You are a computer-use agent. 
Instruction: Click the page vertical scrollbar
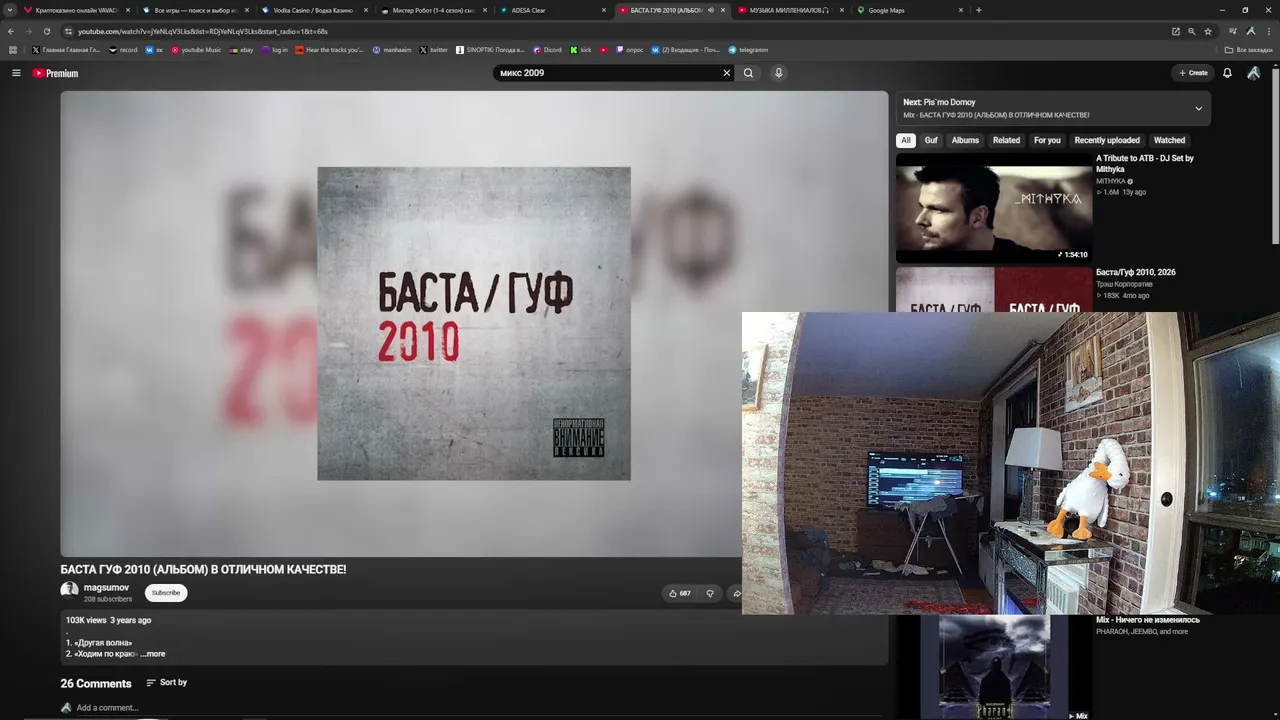coord(1276,155)
